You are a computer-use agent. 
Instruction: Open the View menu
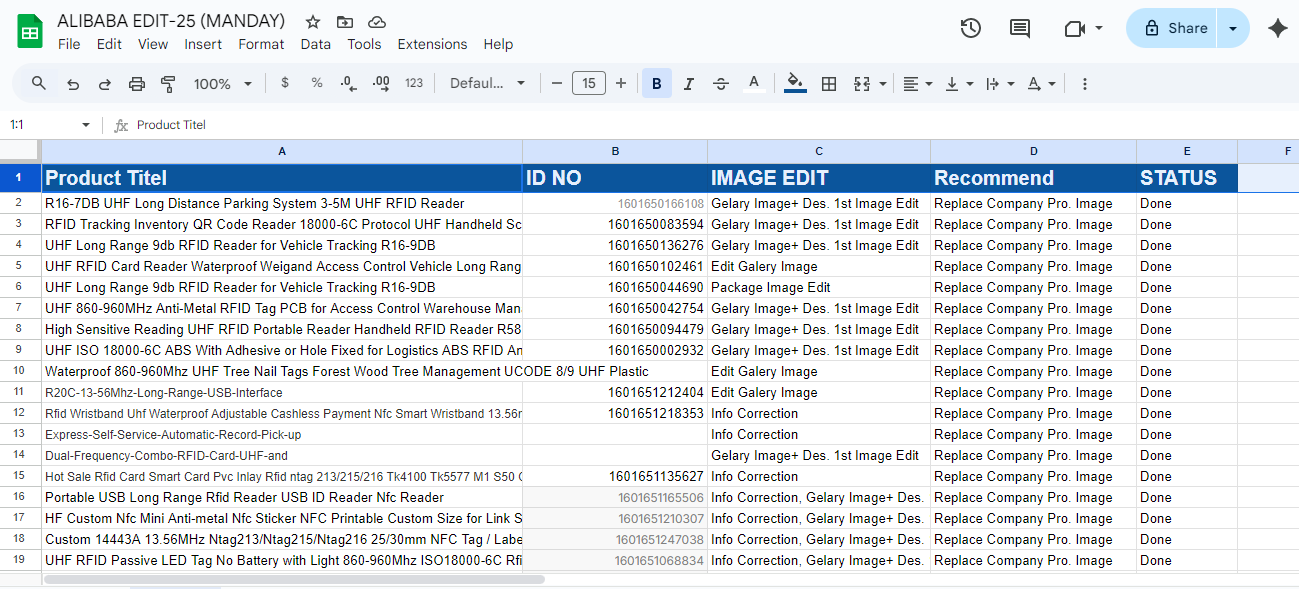point(153,44)
